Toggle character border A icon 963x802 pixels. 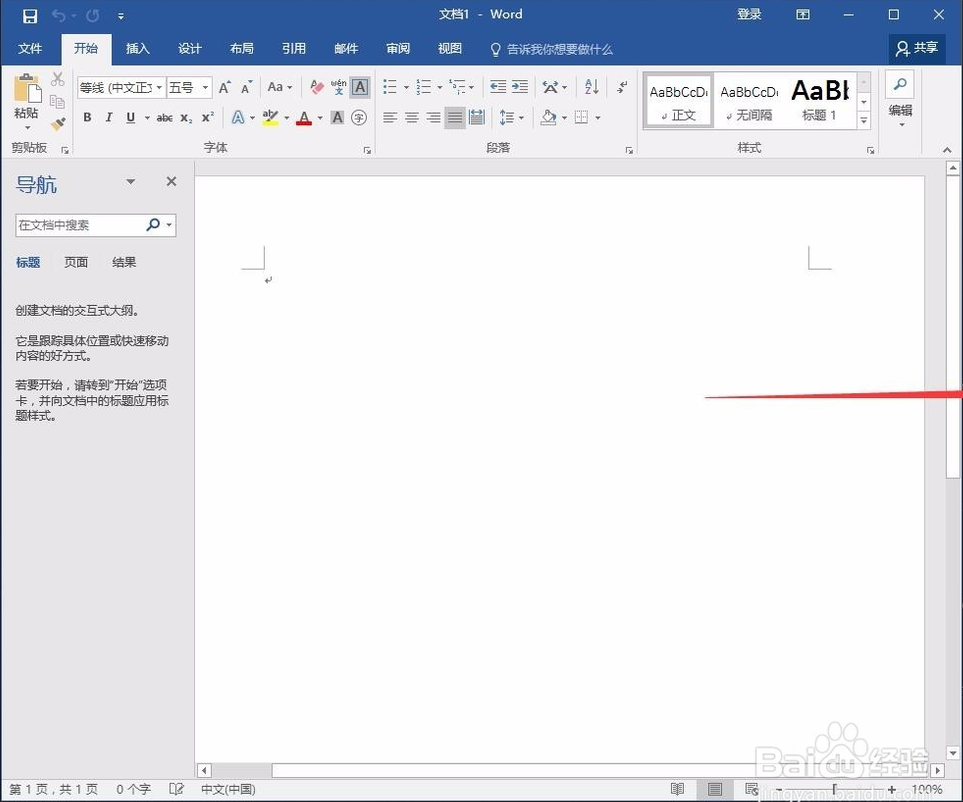coord(360,87)
